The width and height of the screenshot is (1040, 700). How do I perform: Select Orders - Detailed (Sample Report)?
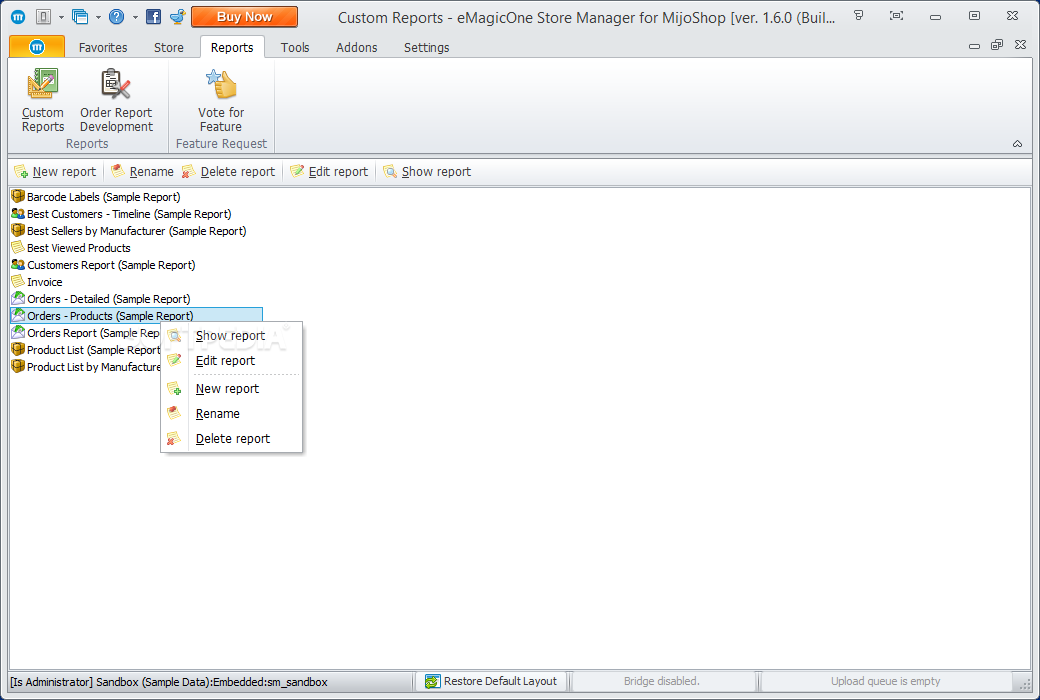[x=109, y=299]
